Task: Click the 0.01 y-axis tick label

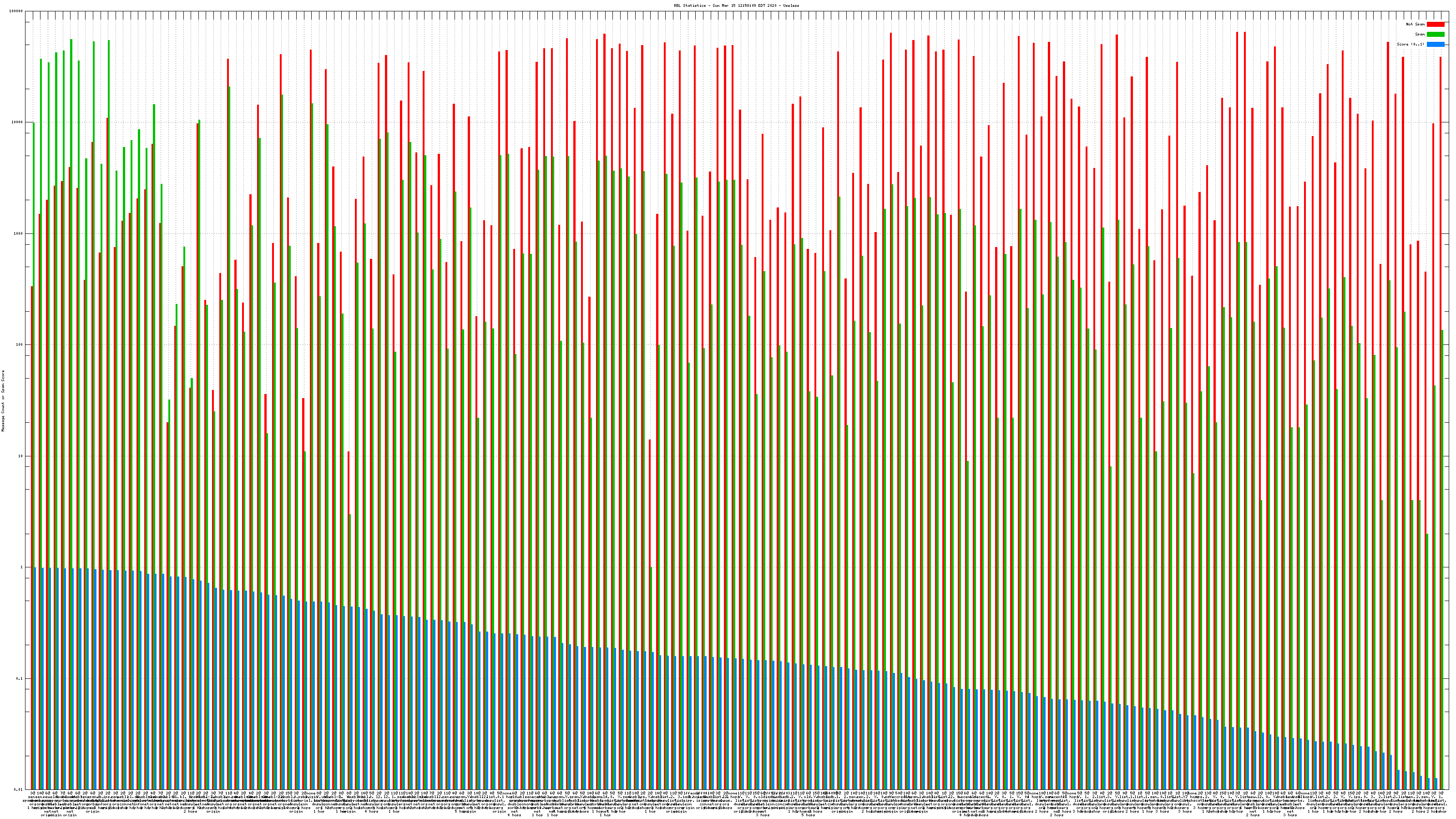Action: [19, 789]
